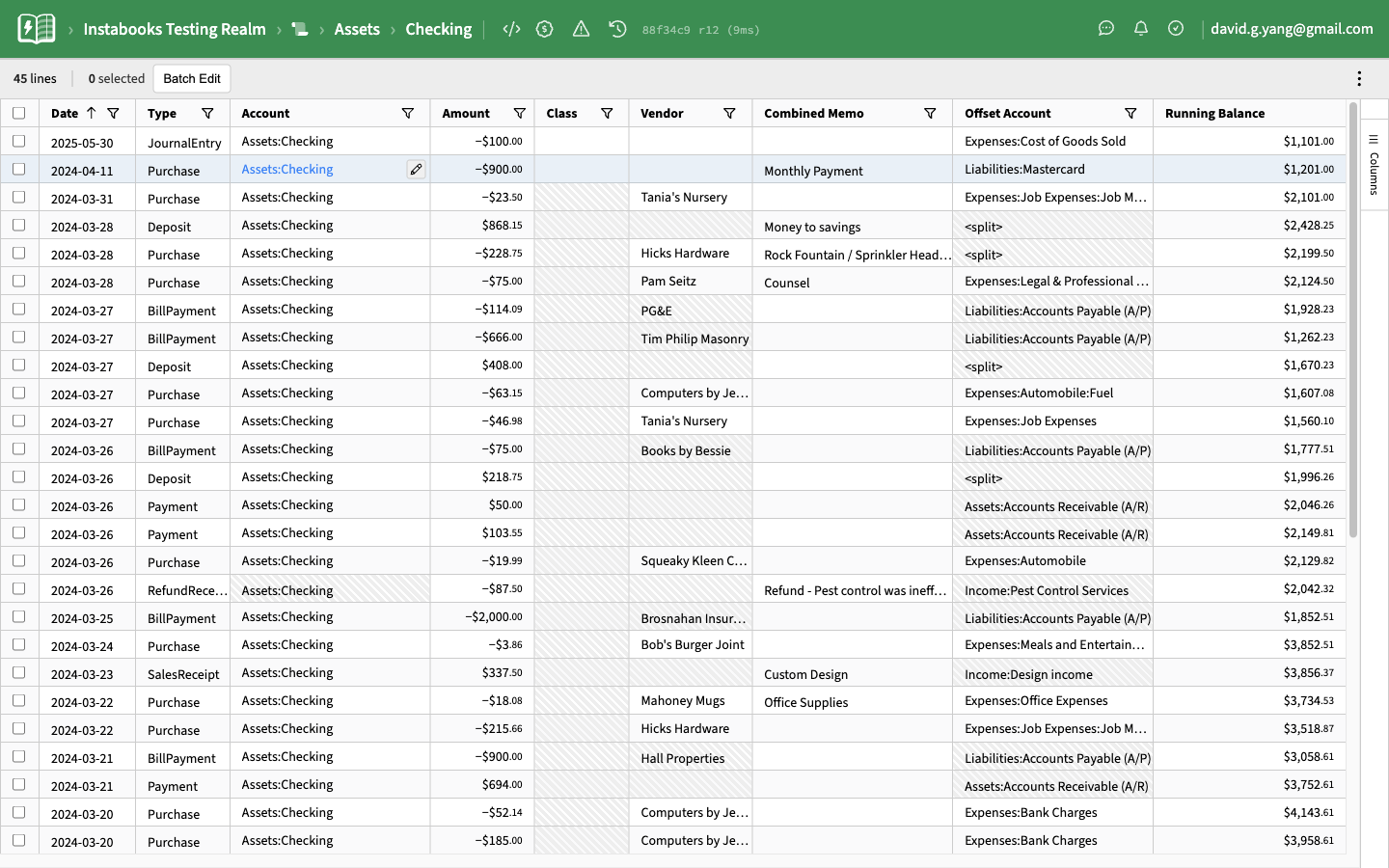Open the Combined Memo column filter

930,113
